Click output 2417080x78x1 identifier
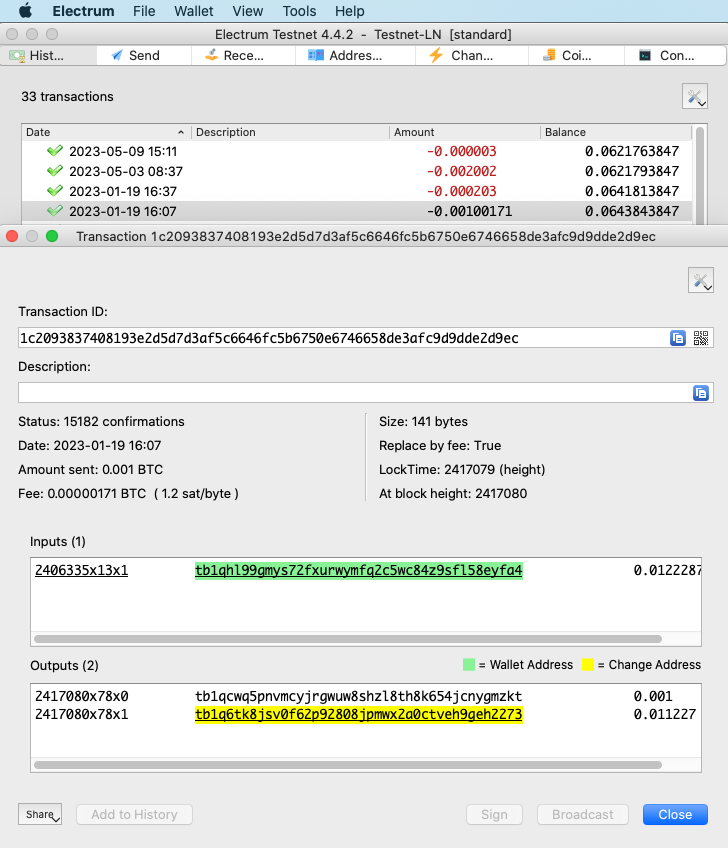Screen dimensions: 728x848 click(x=82, y=714)
